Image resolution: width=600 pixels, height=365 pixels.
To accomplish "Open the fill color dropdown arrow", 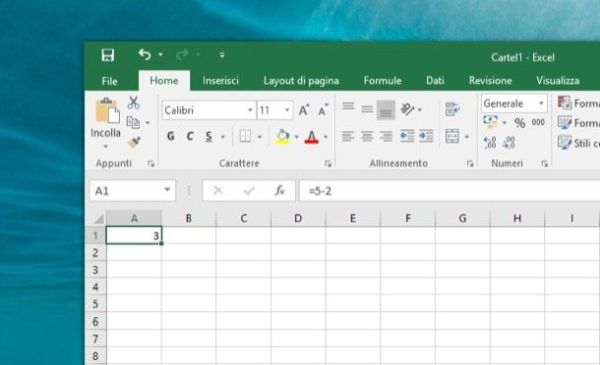I will coord(296,137).
